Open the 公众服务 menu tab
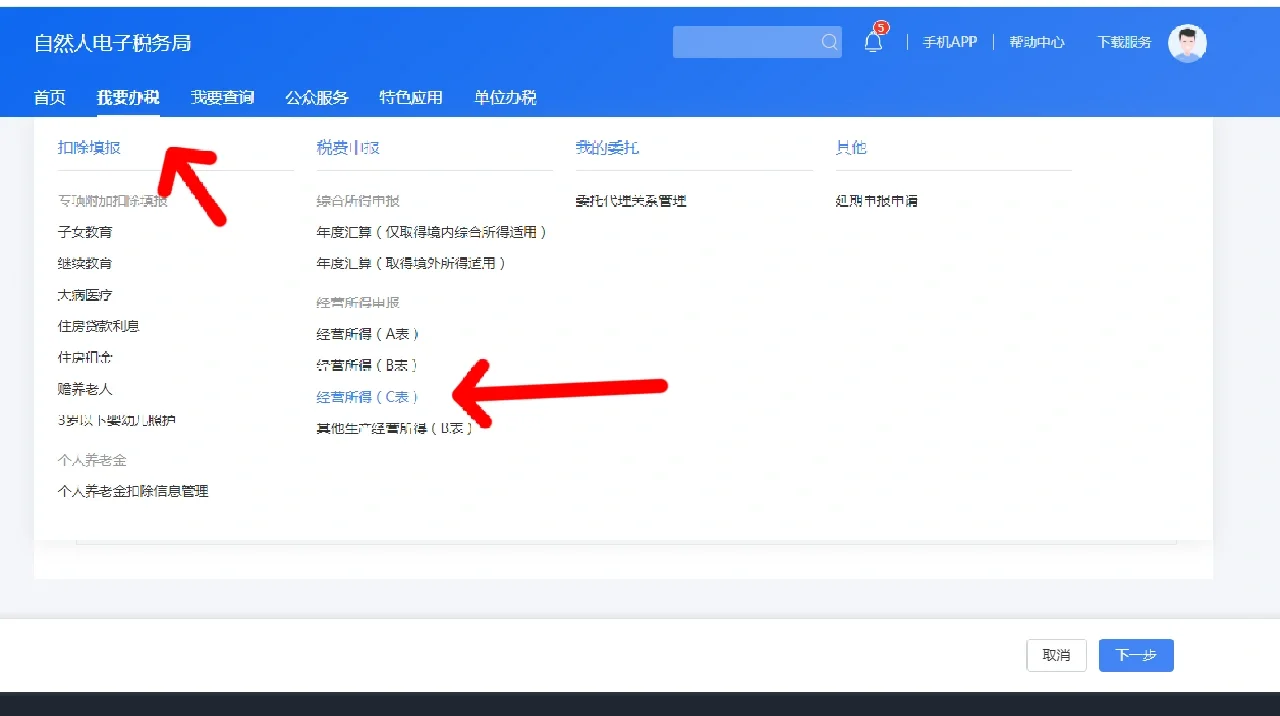1280x716 pixels. (x=317, y=97)
